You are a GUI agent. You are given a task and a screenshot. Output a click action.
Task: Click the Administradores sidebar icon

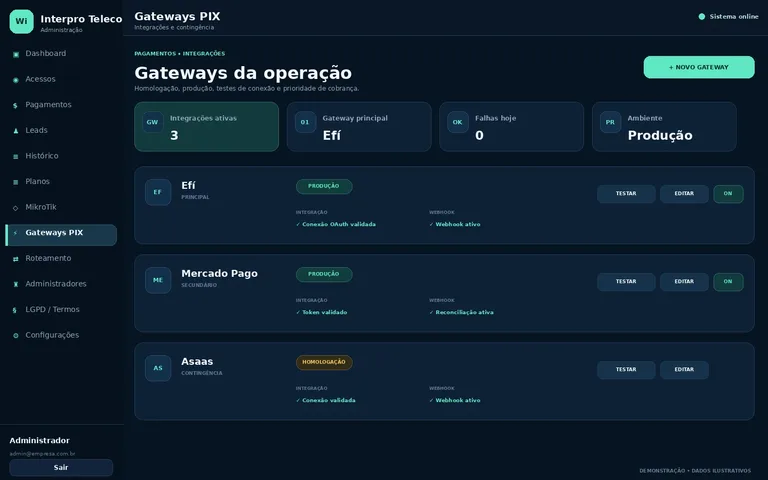[16, 284]
